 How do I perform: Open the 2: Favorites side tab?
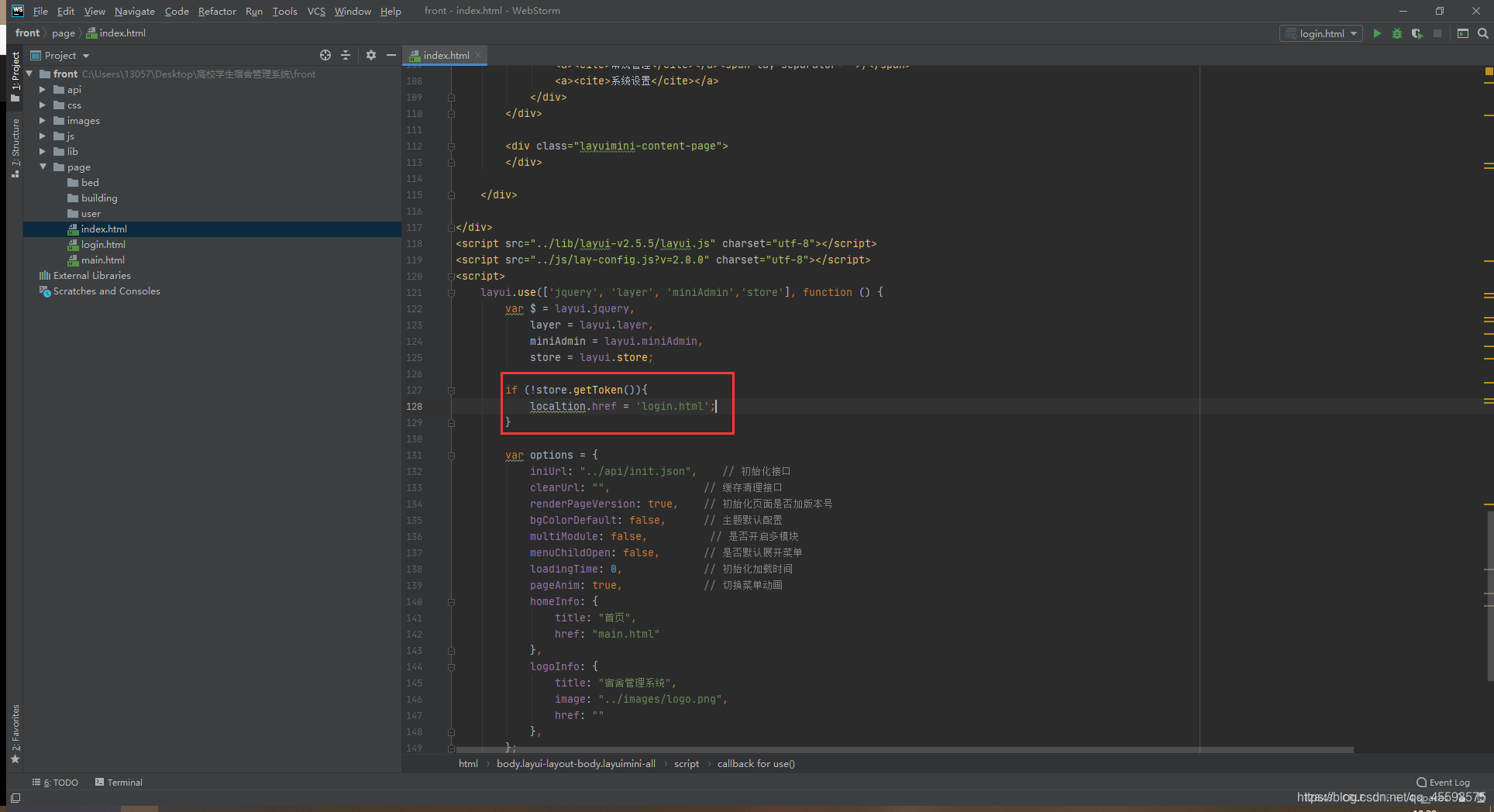click(15, 734)
